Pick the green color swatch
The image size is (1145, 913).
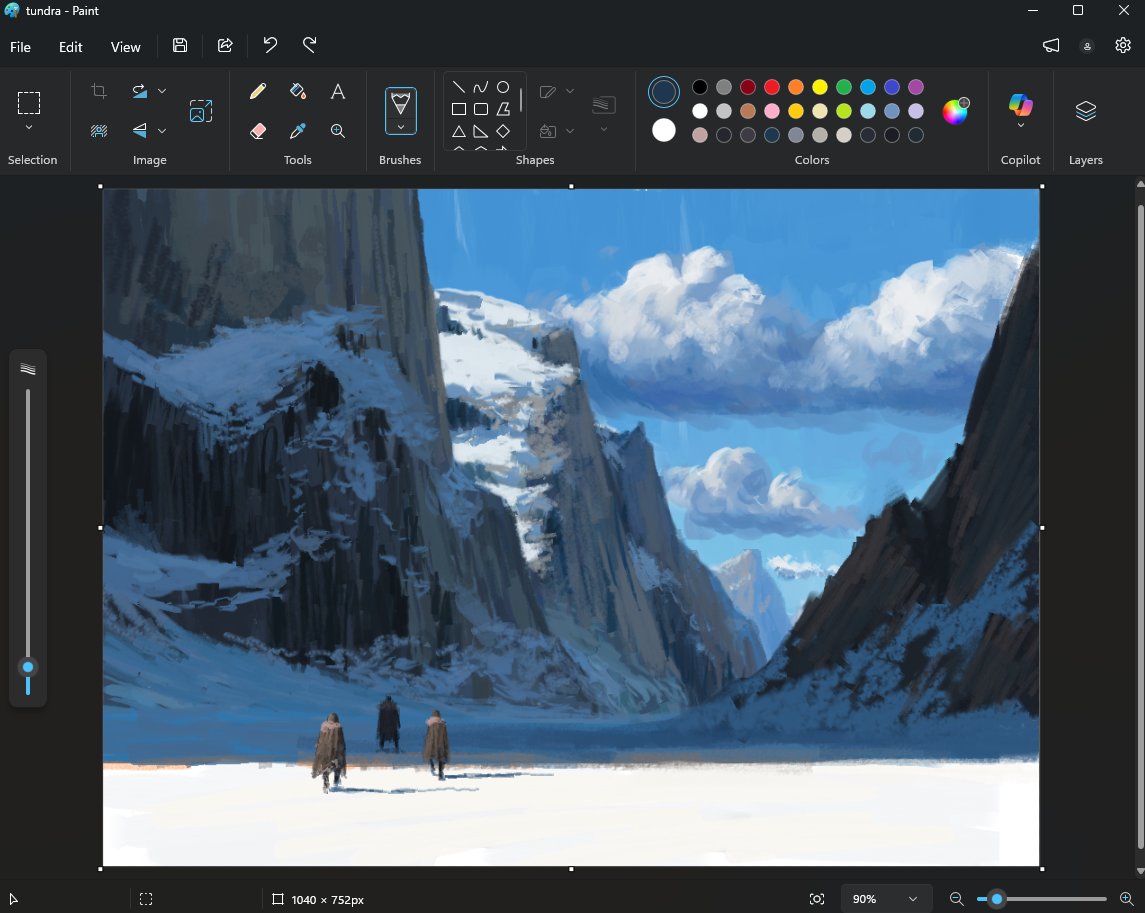coord(843,88)
